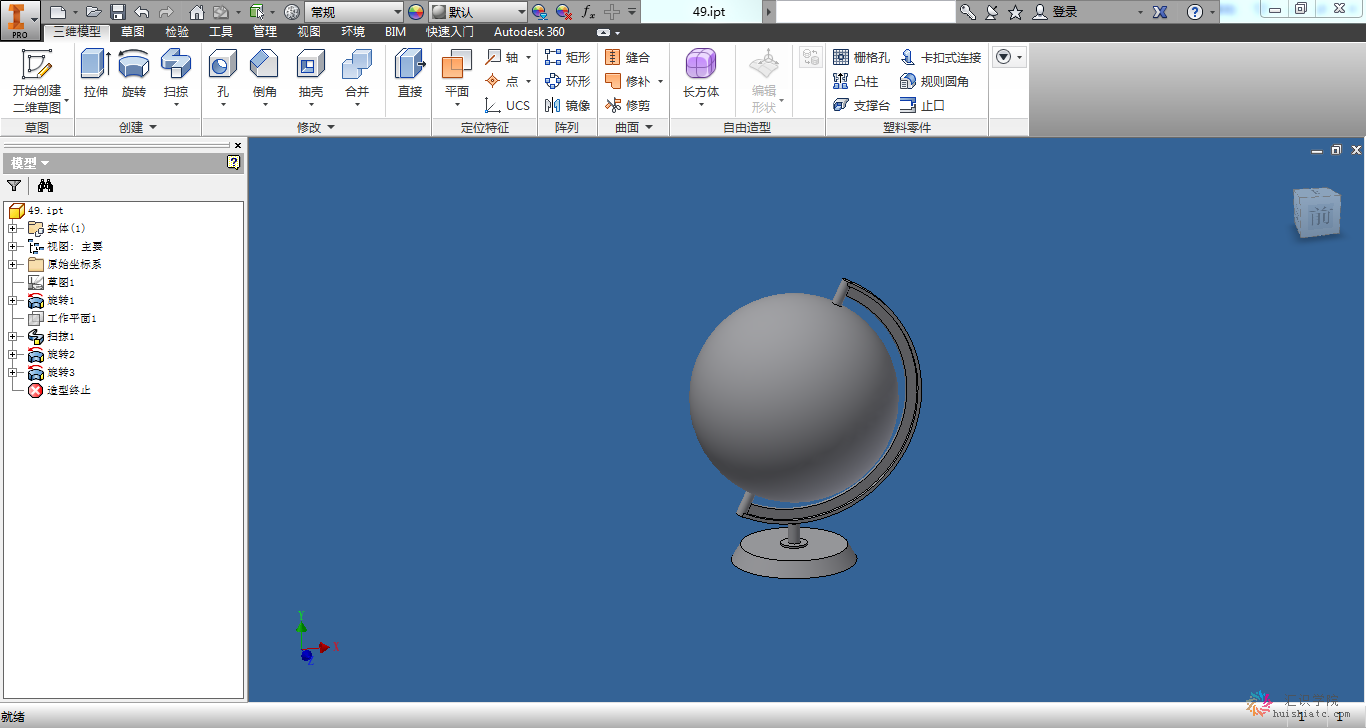Open the 模型 browser dropdown

pos(30,163)
